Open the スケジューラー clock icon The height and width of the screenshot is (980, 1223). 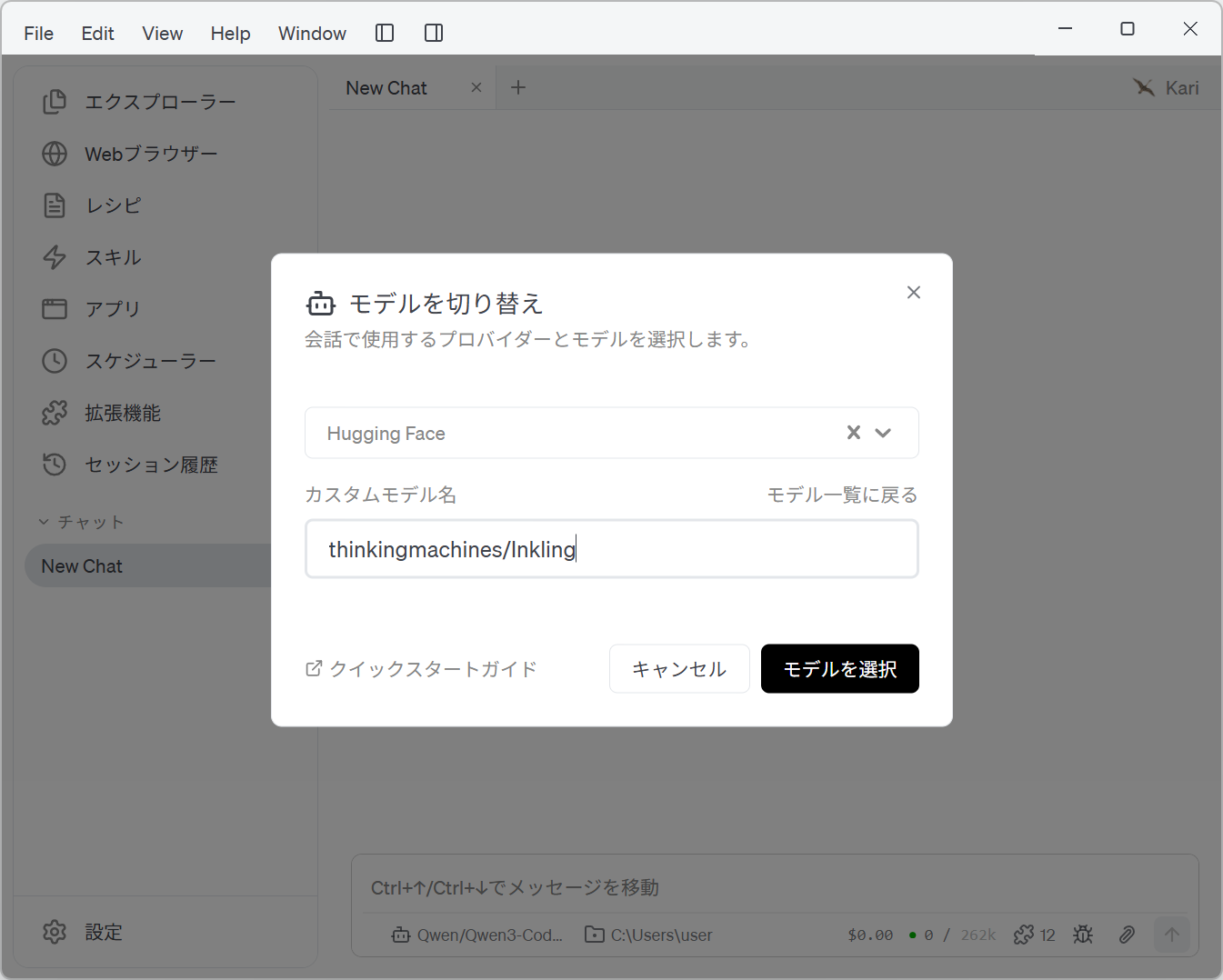[55, 361]
